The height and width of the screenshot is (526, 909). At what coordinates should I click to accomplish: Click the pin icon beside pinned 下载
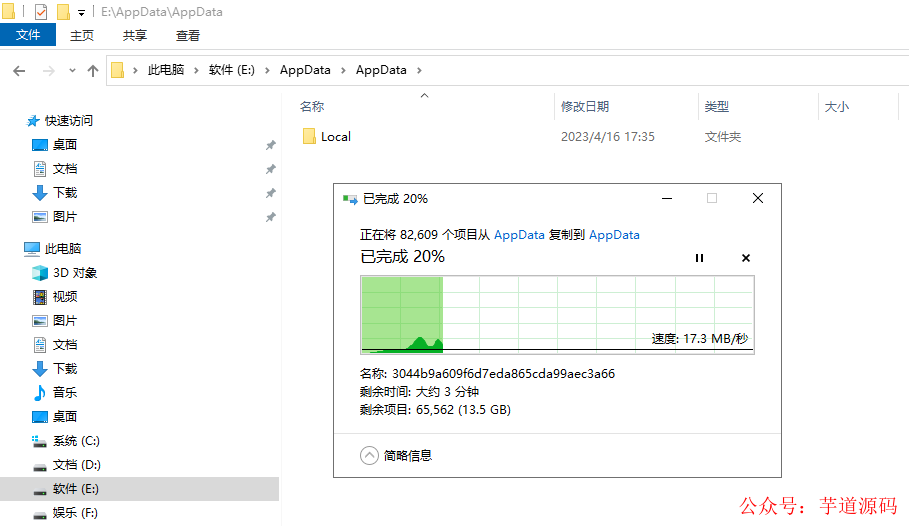point(270,193)
